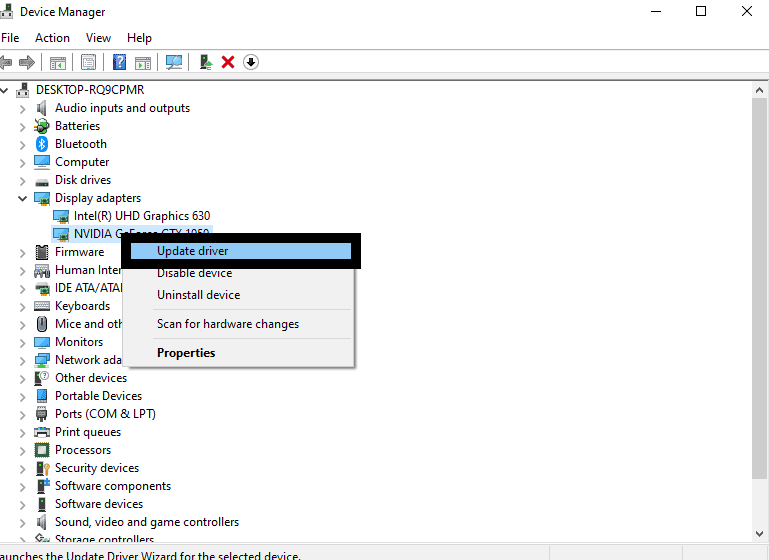Maximize the Device Manager window

point(701,11)
